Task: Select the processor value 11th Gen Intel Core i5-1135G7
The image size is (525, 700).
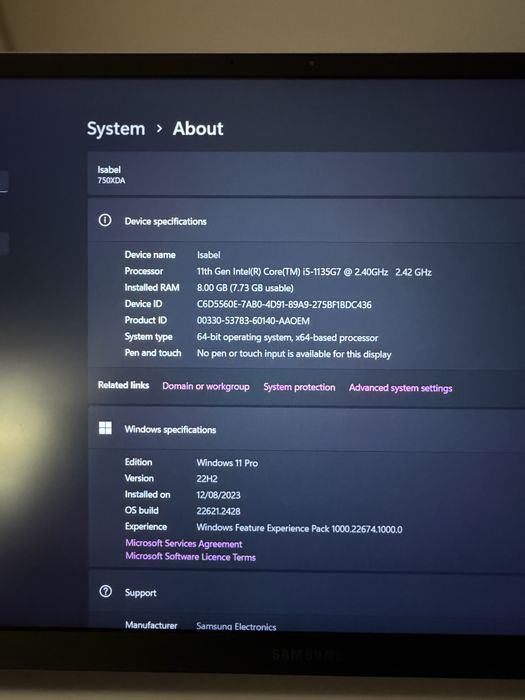Action: pos(314,271)
